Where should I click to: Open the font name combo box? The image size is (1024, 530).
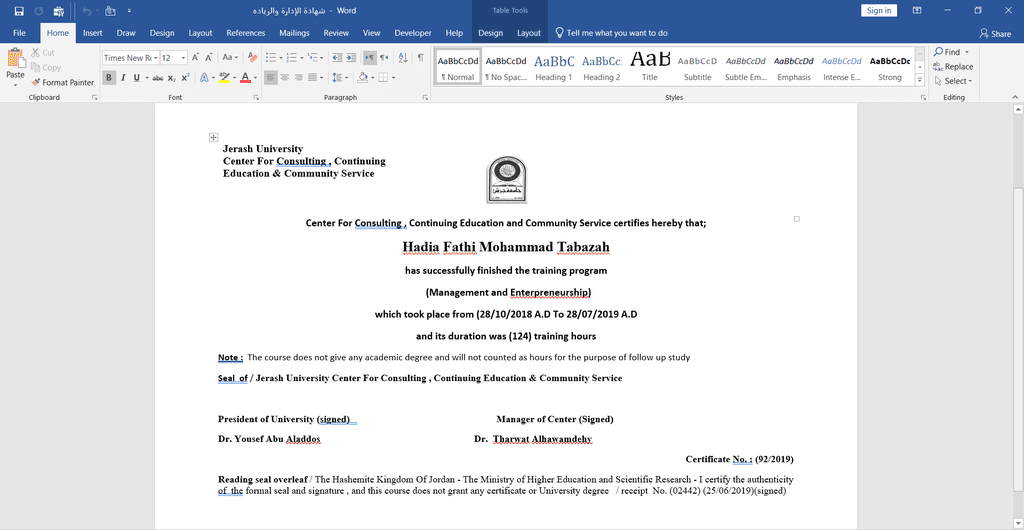tap(131, 58)
